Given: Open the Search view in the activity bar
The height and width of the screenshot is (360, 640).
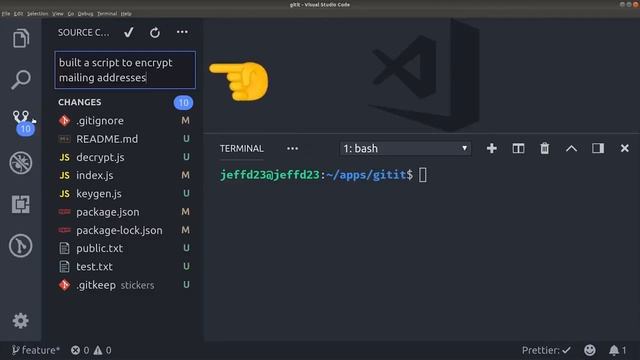Looking at the screenshot, I should pyautogui.click(x=21, y=80).
